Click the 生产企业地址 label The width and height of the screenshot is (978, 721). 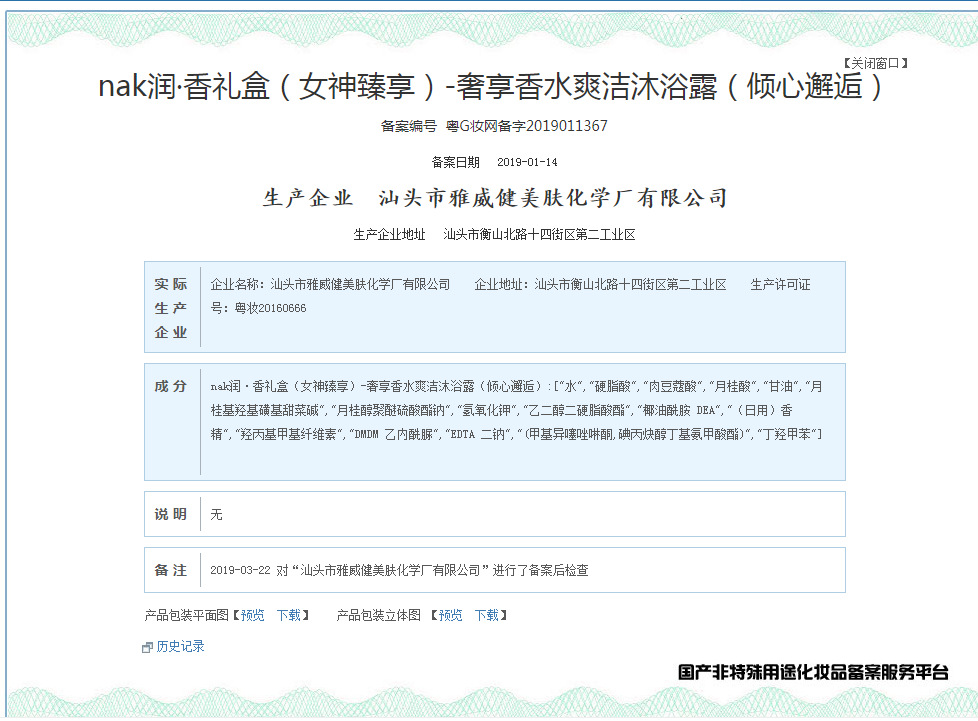click(389, 235)
